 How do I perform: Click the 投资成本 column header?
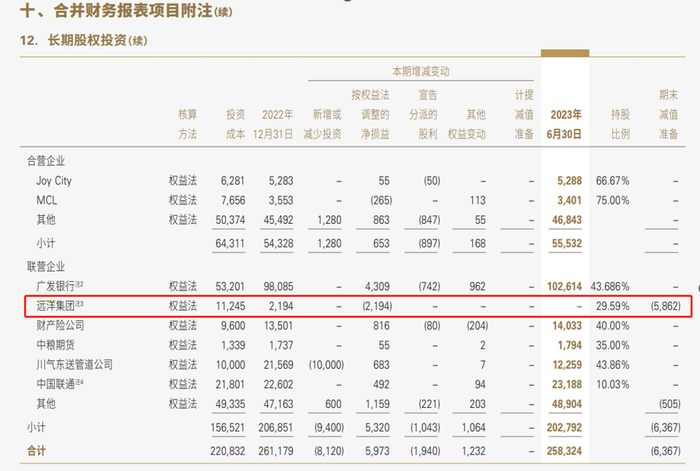(235, 124)
